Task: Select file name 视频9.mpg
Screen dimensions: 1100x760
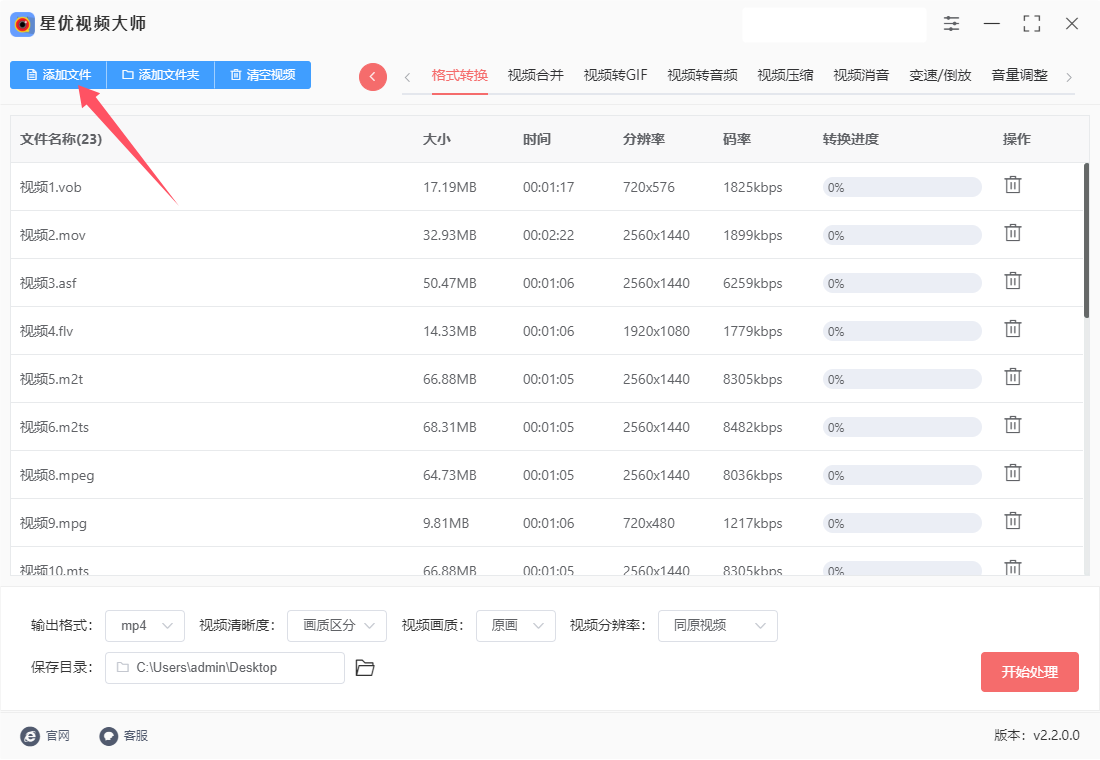Action: [x=53, y=524]
